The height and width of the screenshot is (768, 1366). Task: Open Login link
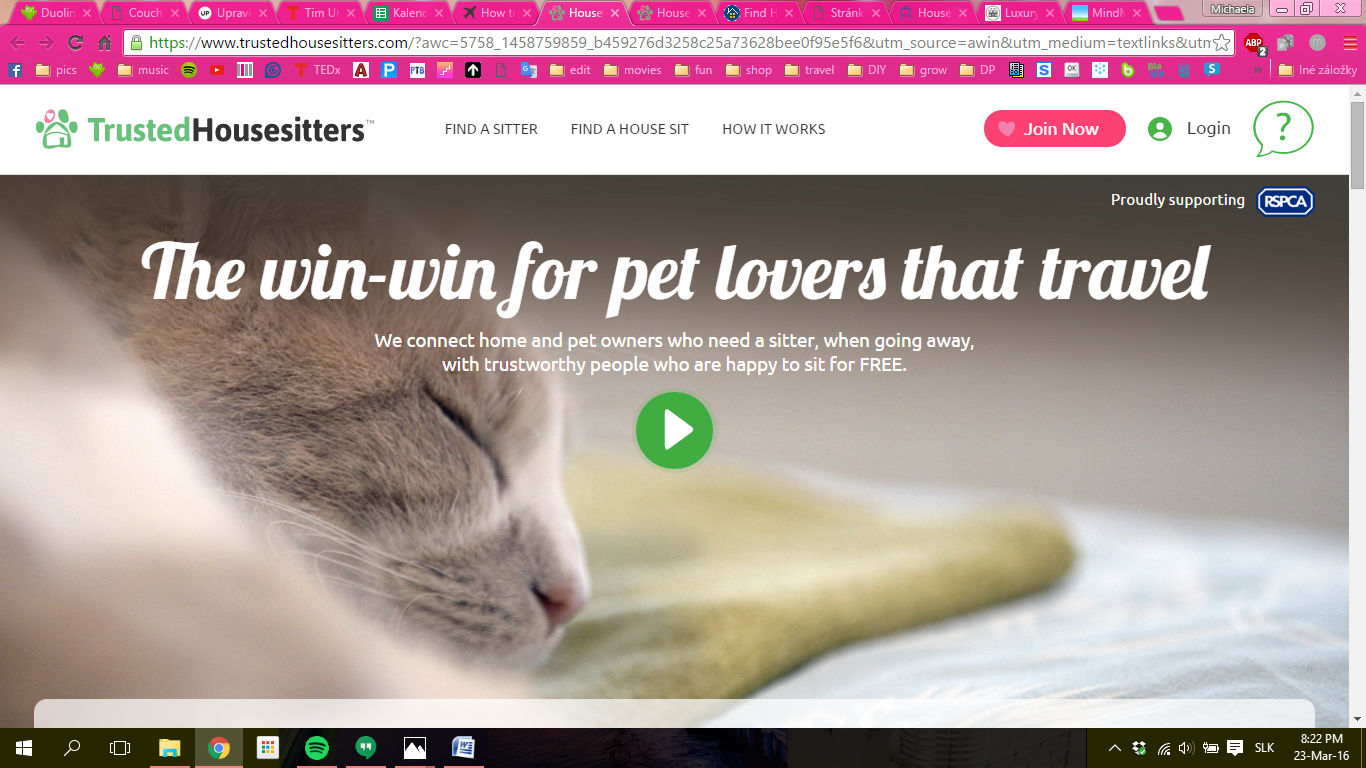pos(1208,128)
